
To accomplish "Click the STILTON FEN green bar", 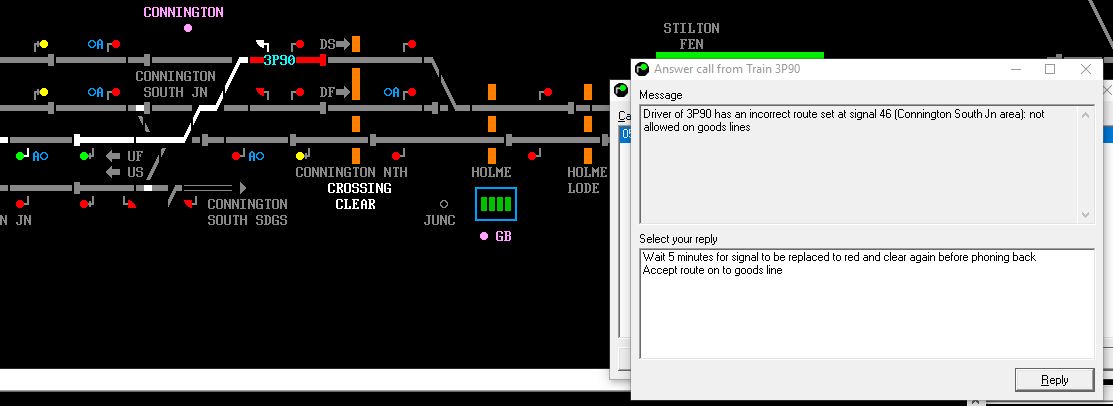I will [x=740, y=55].
